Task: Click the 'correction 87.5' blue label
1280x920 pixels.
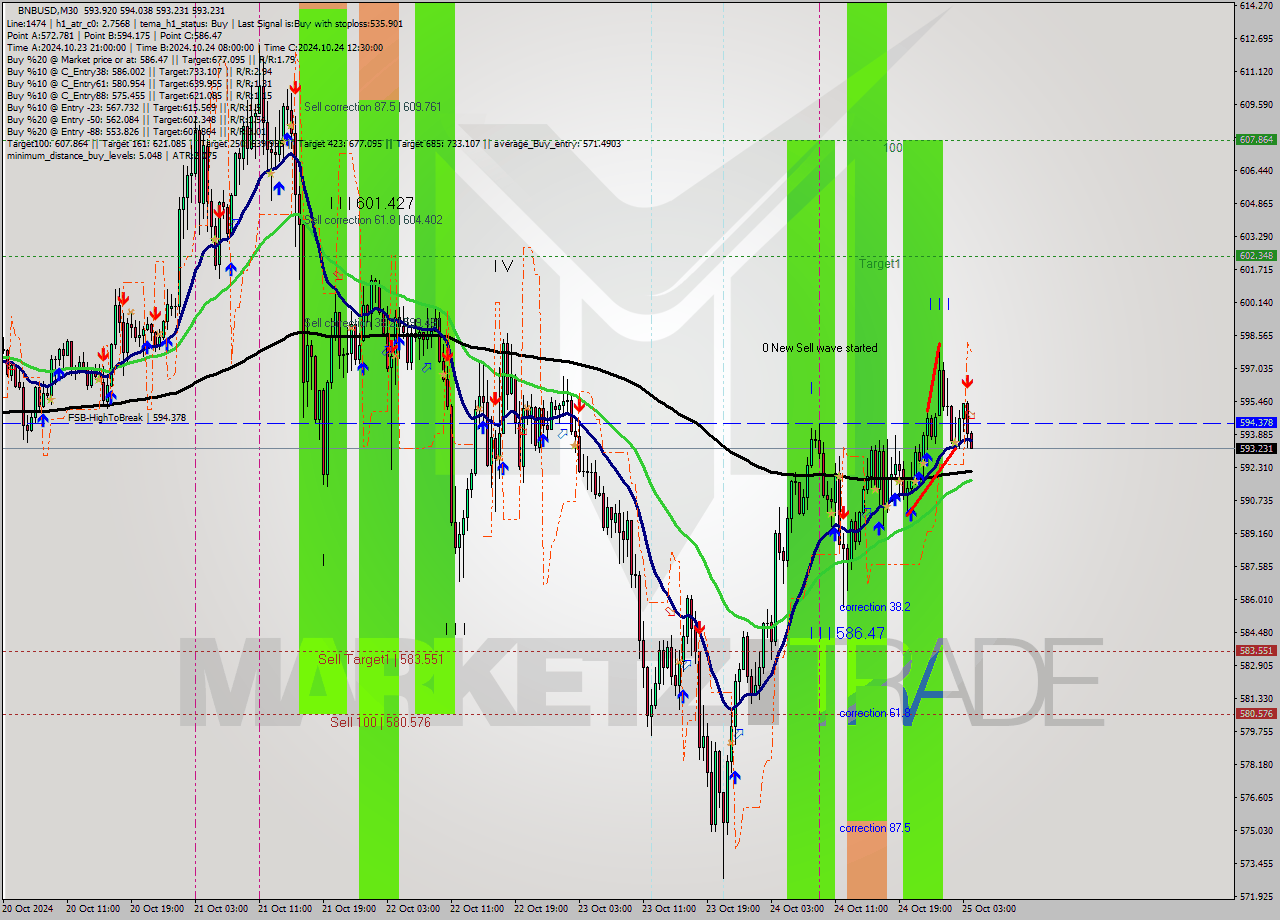Action: click(875, 828)
